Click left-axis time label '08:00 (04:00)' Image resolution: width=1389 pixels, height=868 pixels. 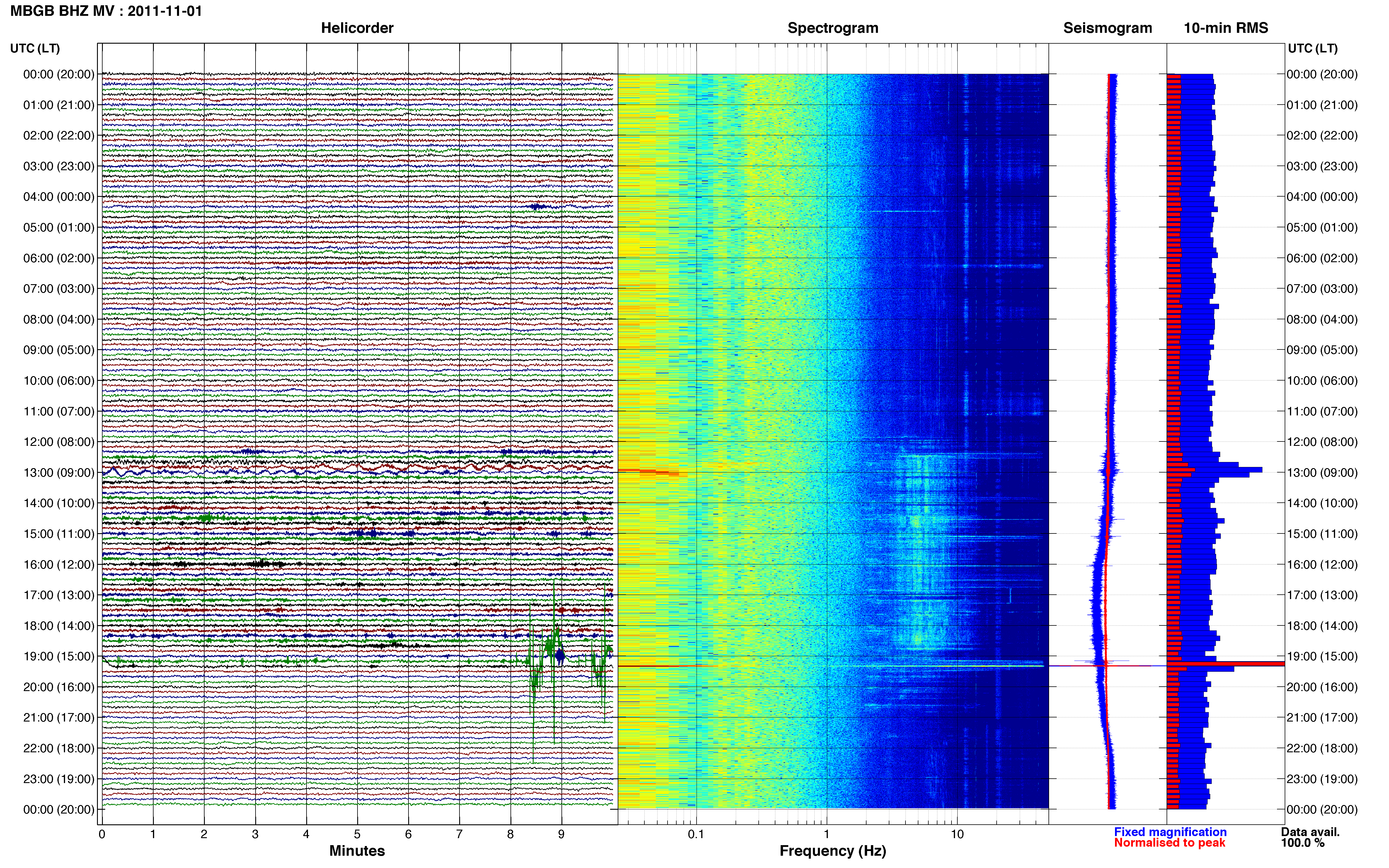pos(59,319)
